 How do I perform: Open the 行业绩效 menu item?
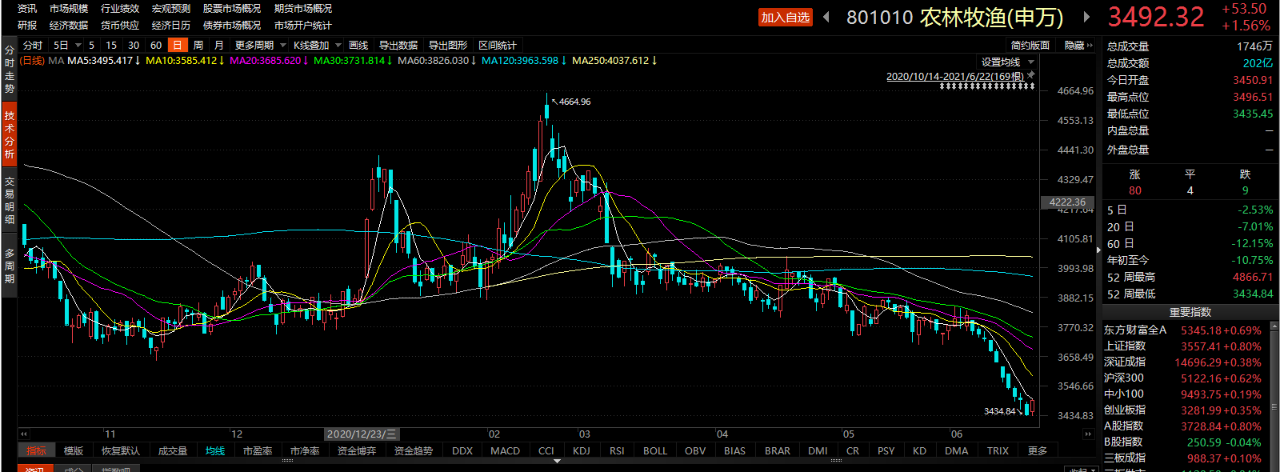point(120,8)
